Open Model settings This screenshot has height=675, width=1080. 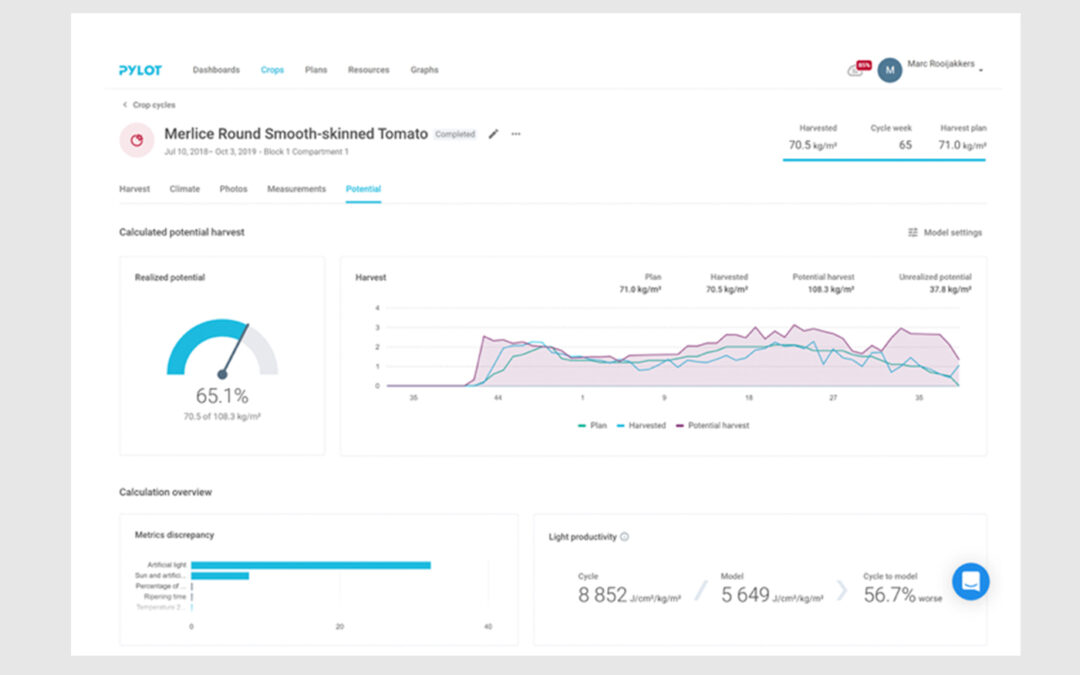tap(945, 233)
